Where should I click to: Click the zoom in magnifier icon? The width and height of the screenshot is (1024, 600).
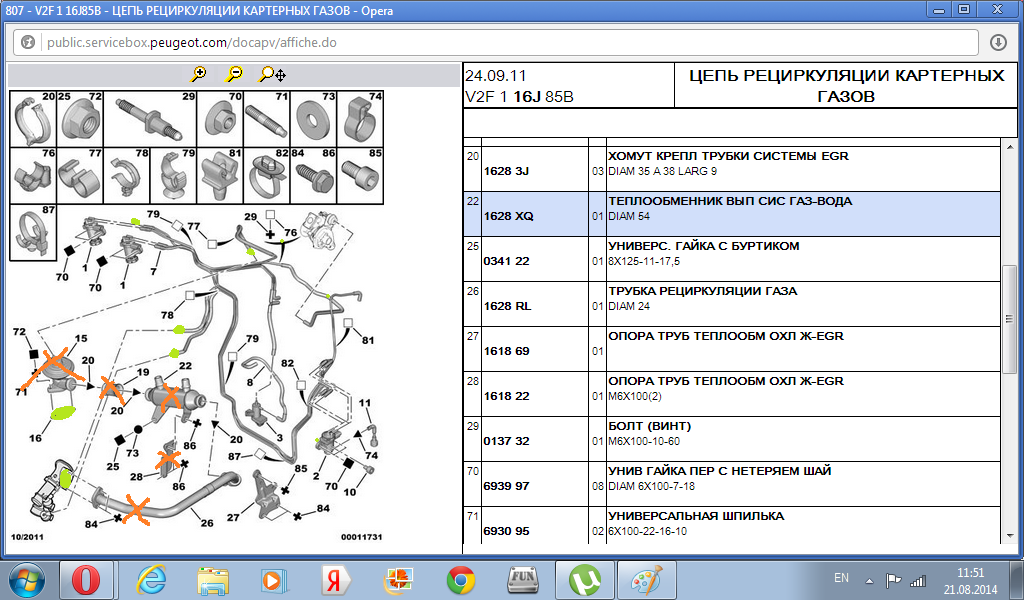199,74
